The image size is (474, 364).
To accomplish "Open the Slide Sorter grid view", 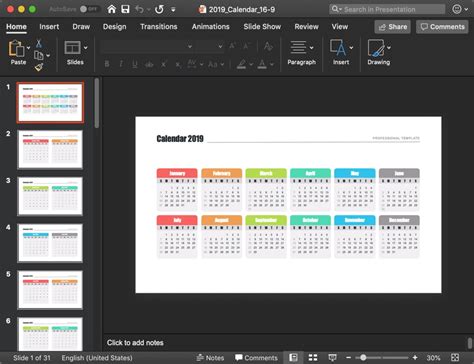I will click(x=313, y=358).
